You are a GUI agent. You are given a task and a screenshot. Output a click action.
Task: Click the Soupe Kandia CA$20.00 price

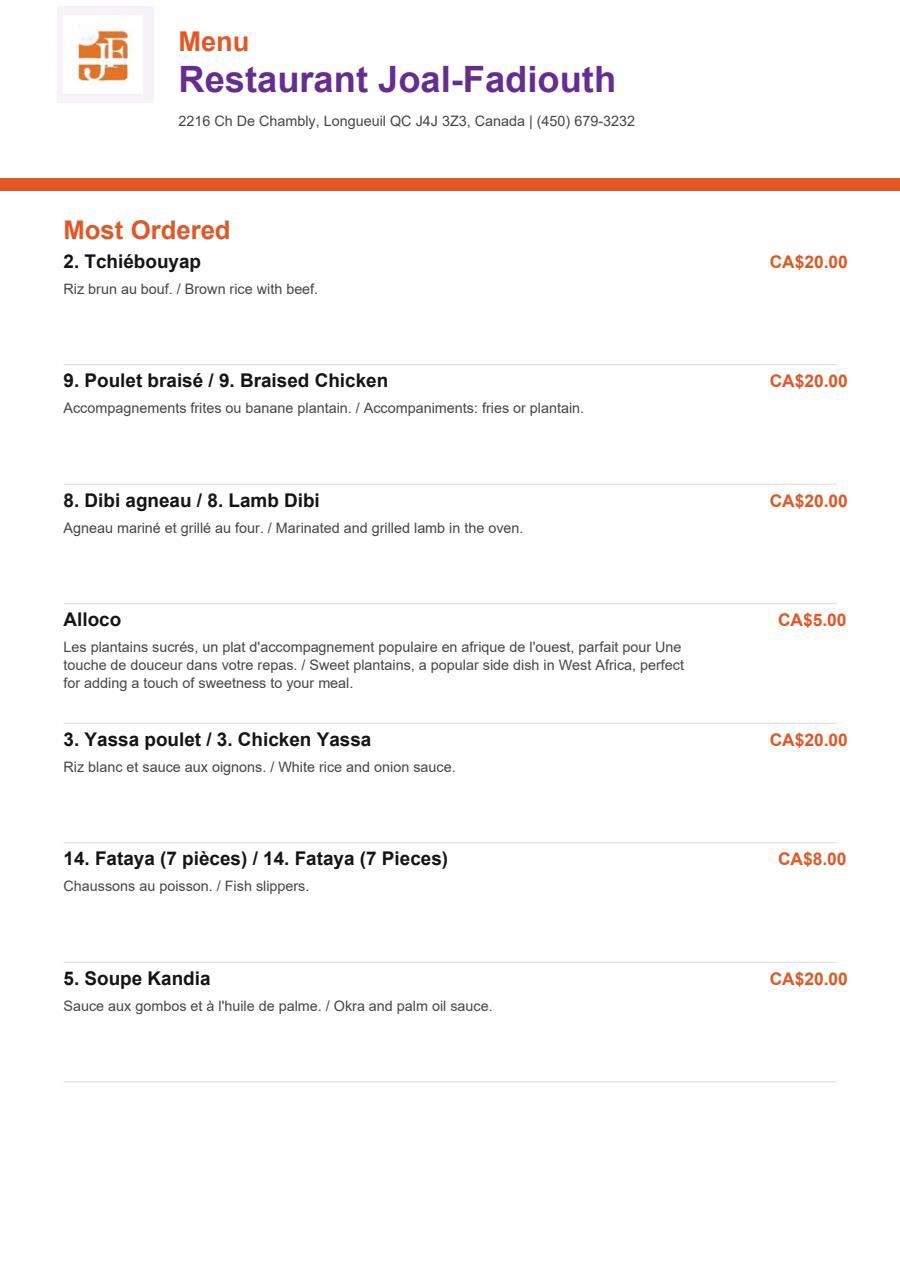point(808,979)
